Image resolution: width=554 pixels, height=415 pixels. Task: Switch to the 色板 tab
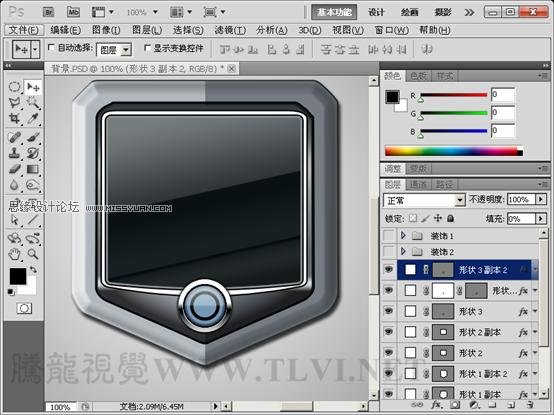coord(418,76)
